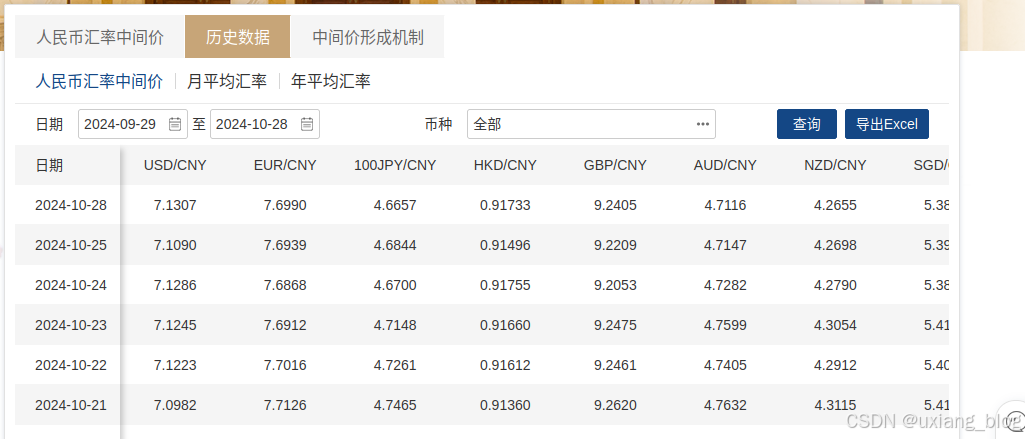Screen dimensions: 1025x439
Task: Switch to 月平均汇率 view
Action: tap(227, 82)
